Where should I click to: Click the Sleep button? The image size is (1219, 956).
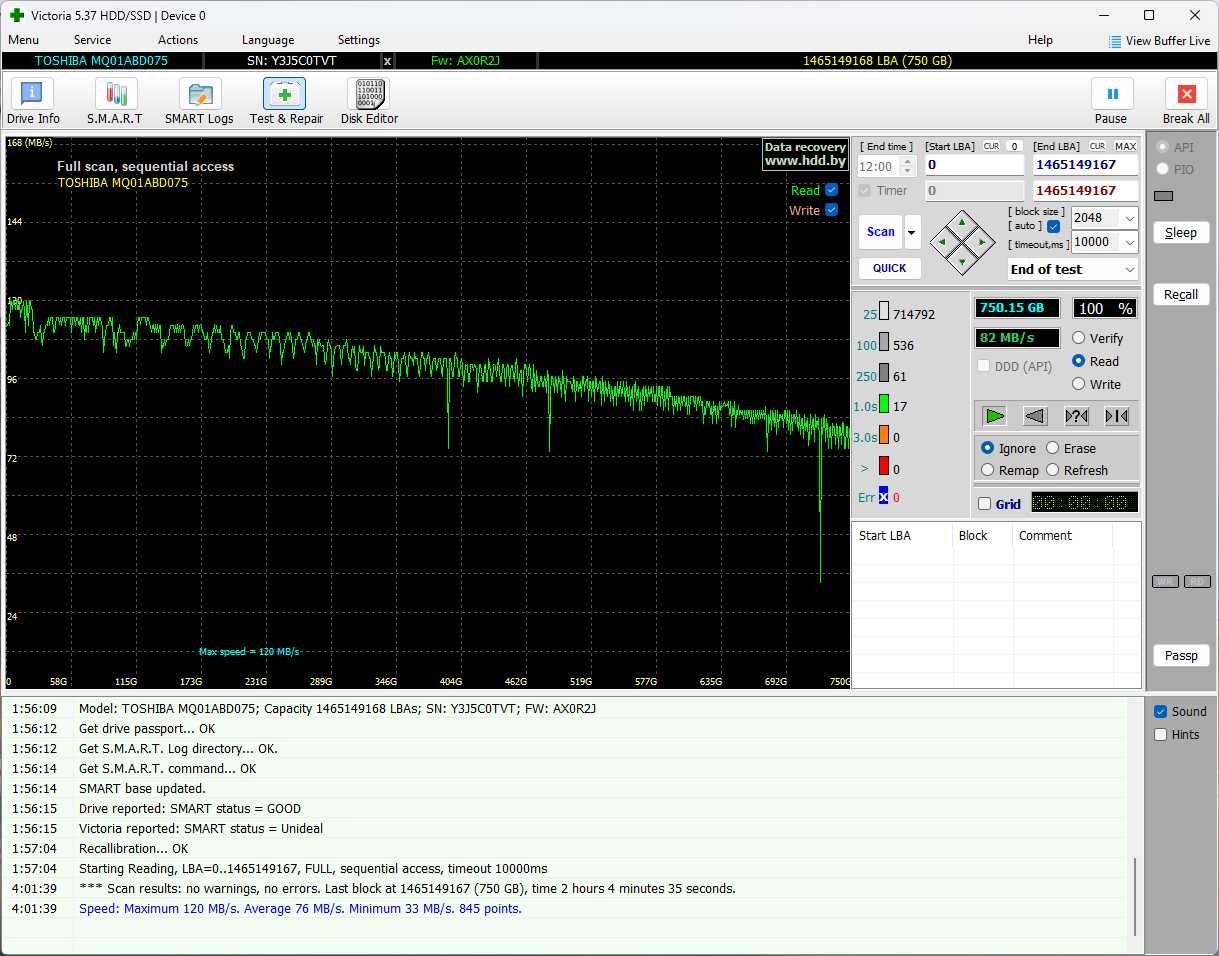(1181, 232)
